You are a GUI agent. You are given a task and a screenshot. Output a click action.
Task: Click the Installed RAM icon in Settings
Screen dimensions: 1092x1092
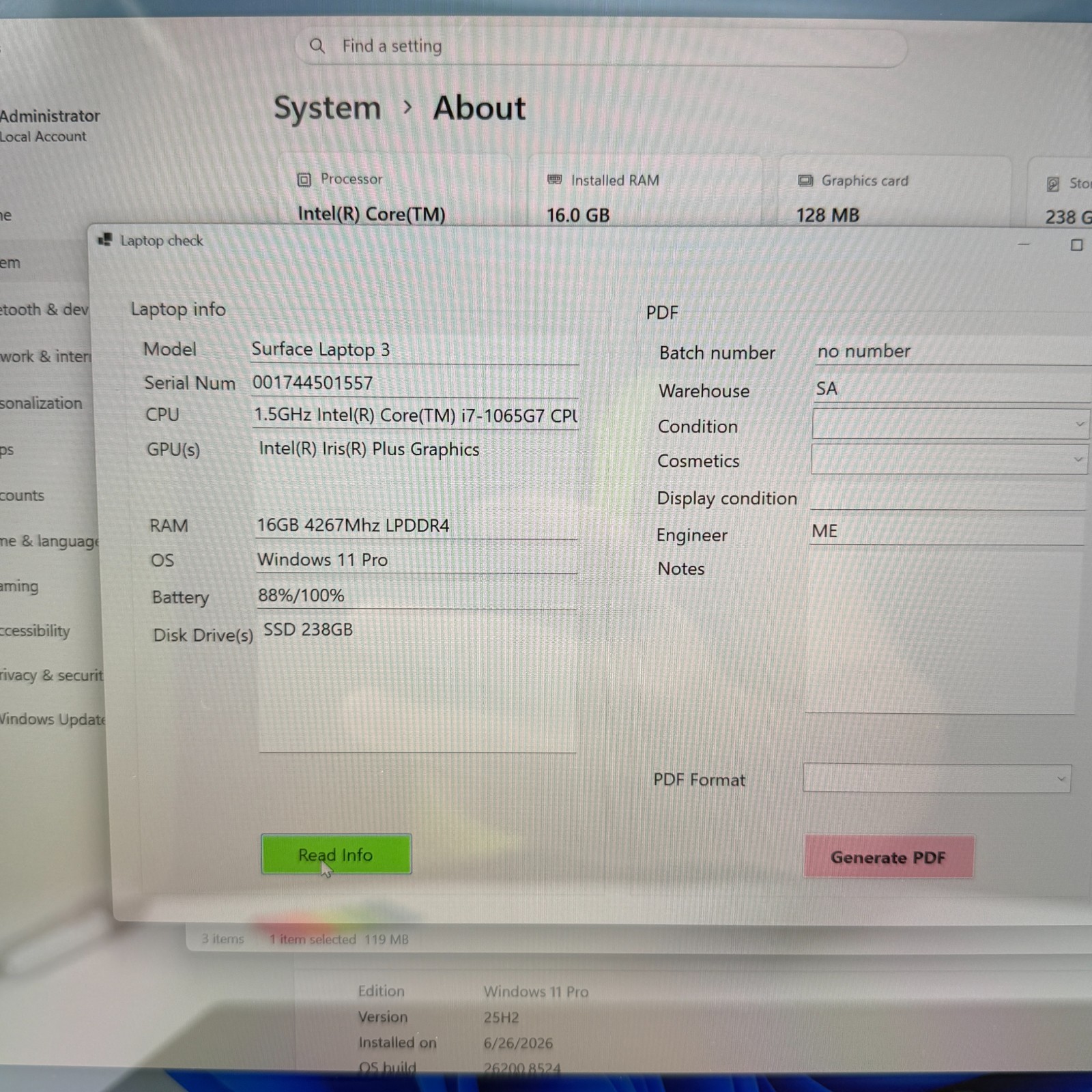tap(554, 179)
